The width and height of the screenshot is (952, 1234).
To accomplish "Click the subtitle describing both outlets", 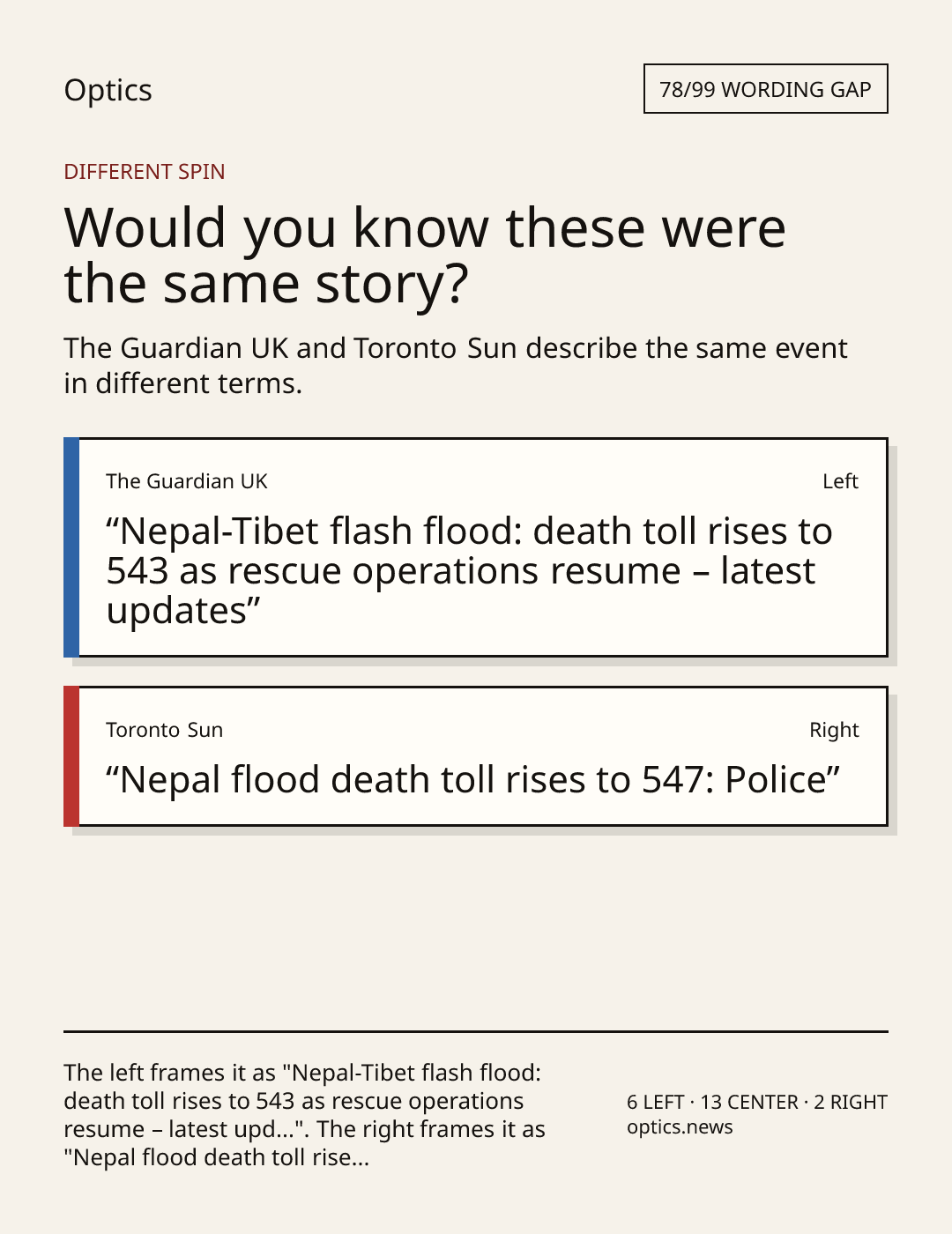I will tap(456, 365).
